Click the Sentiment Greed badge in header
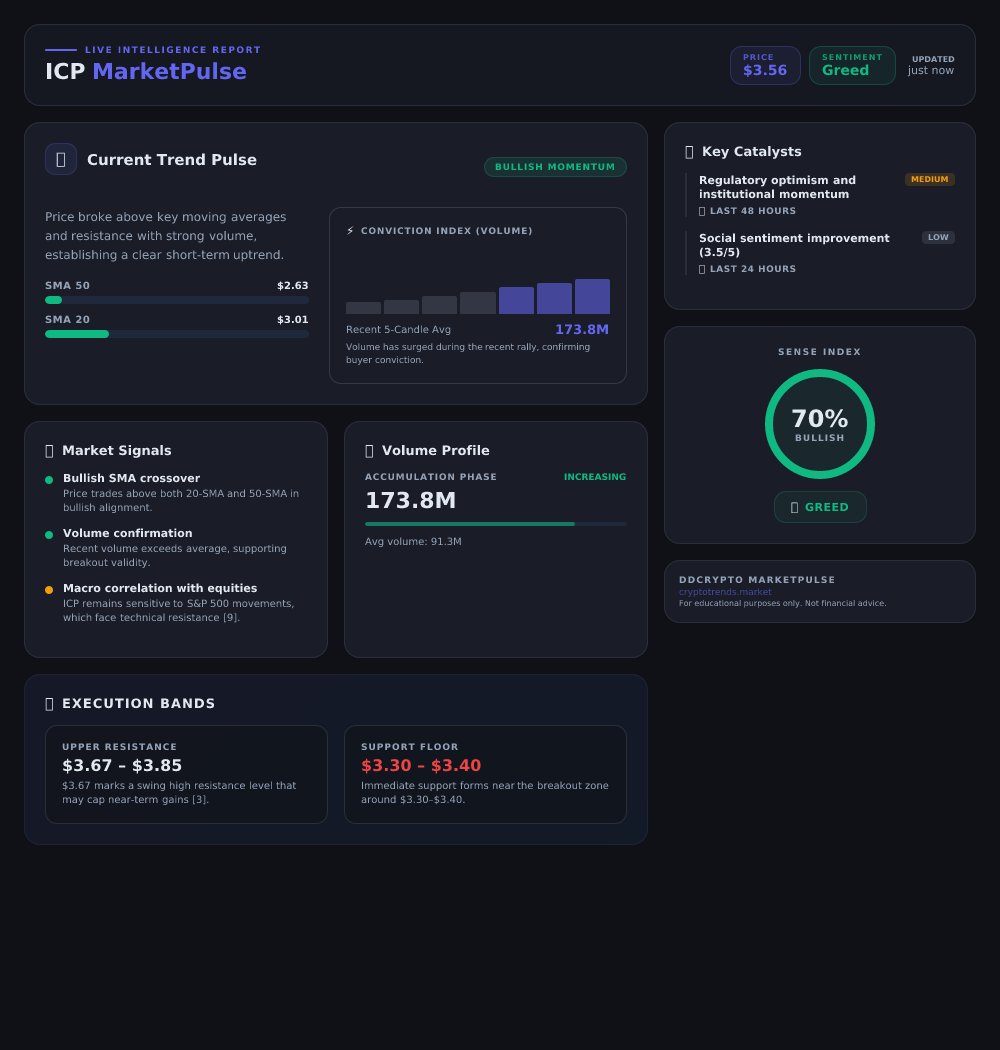This screenshot has width=1000, height=1050. [852, 66]
